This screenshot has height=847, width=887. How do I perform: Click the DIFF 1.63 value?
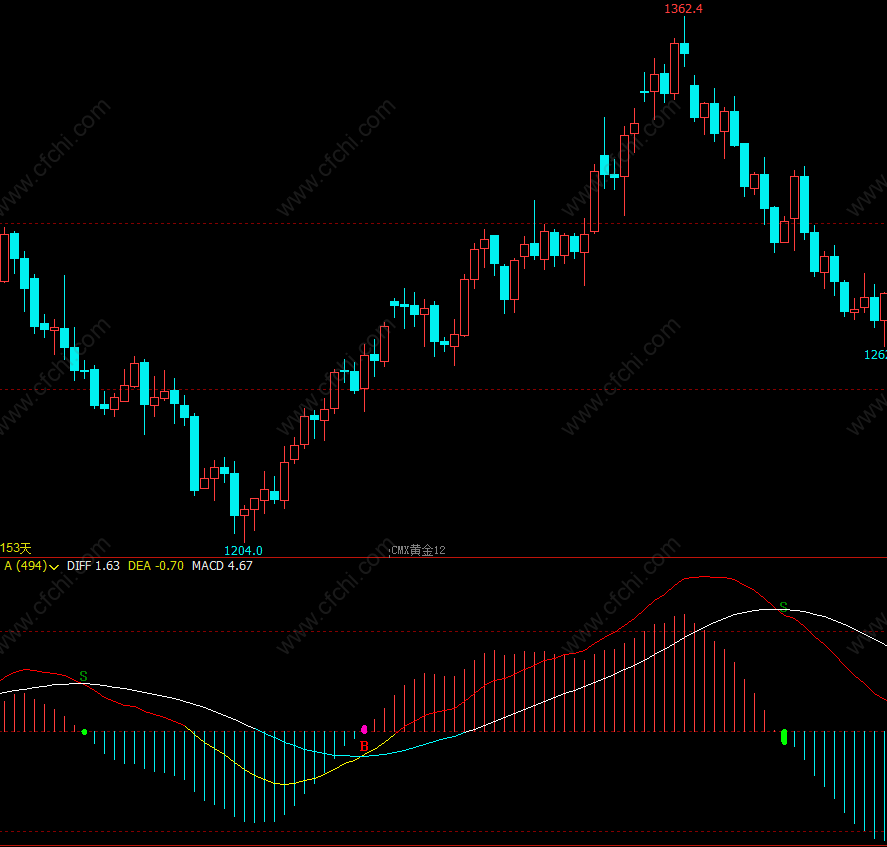(x=93, y=566)
